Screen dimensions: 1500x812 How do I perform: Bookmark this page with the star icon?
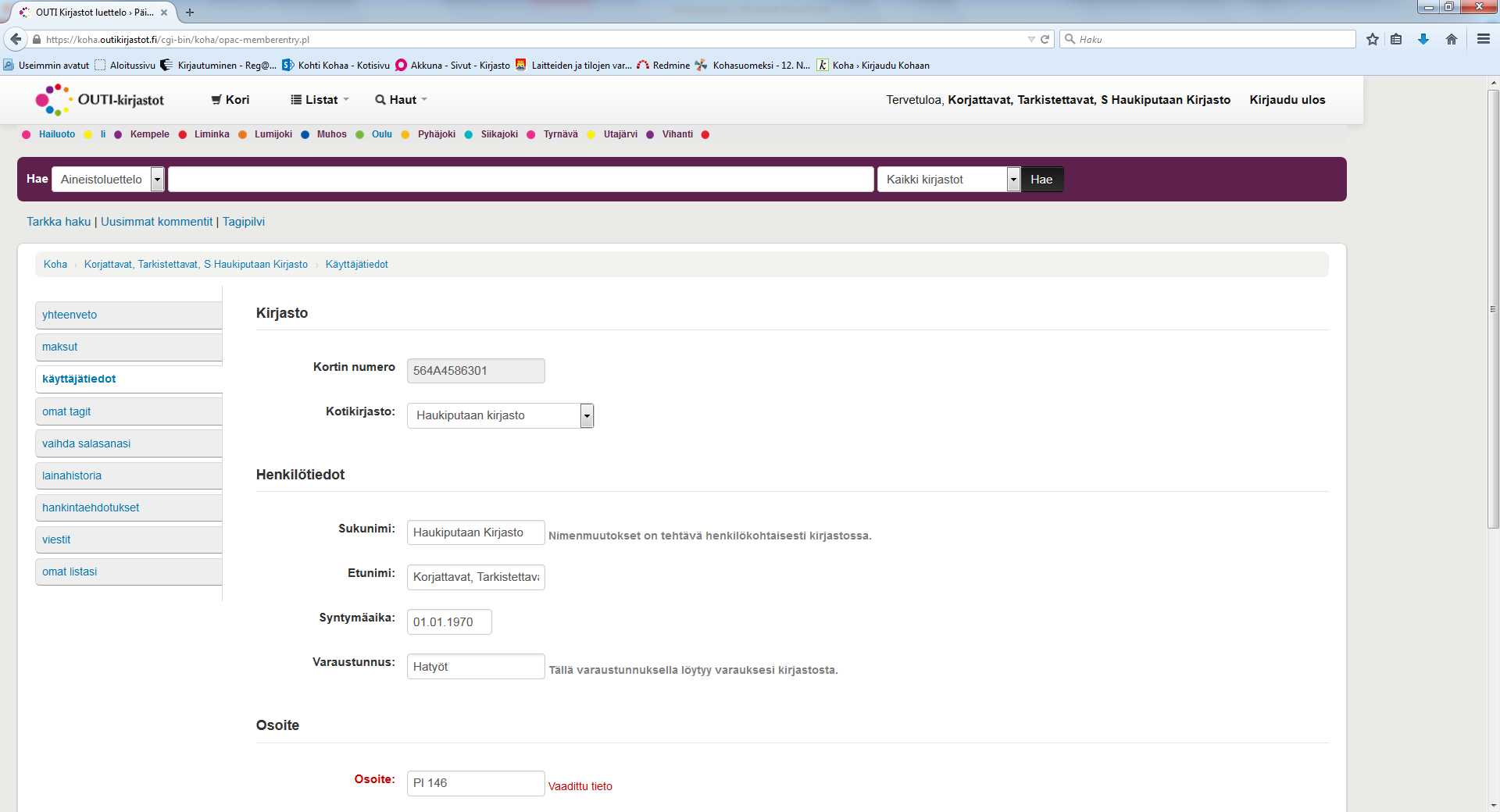click(x=1373, y=39)
